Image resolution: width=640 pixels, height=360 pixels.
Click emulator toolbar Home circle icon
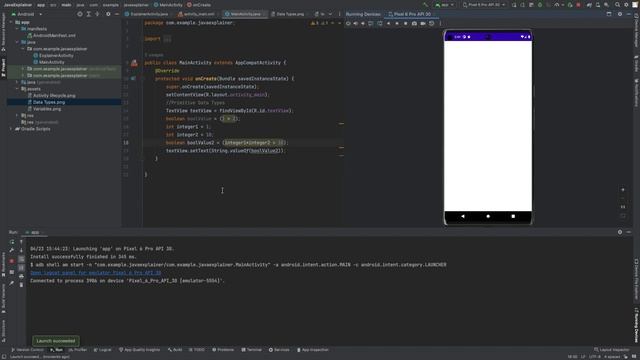tap(397, 24)
